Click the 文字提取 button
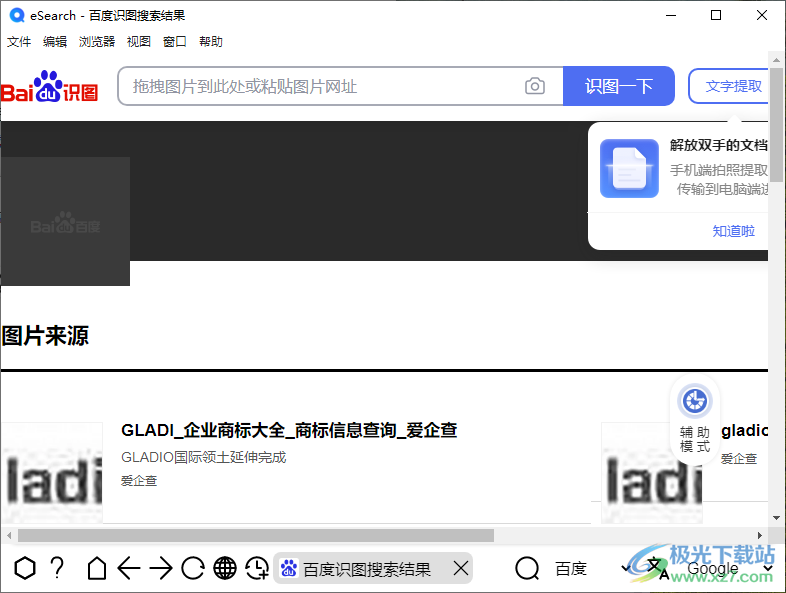This screenshot has height=593, width=786. pyautogui.click(x=728, y=86)
